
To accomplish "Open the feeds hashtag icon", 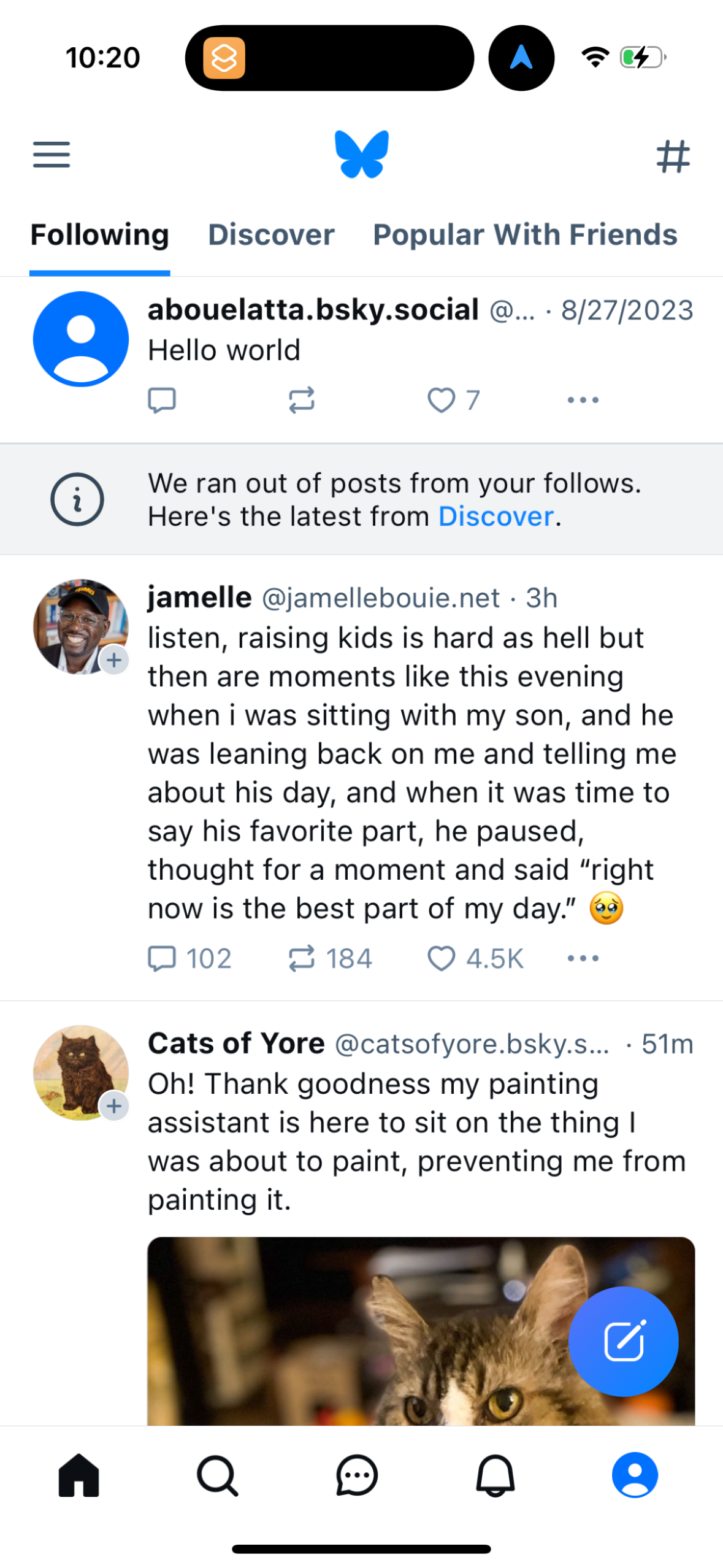I will click(x=673, y=156).
